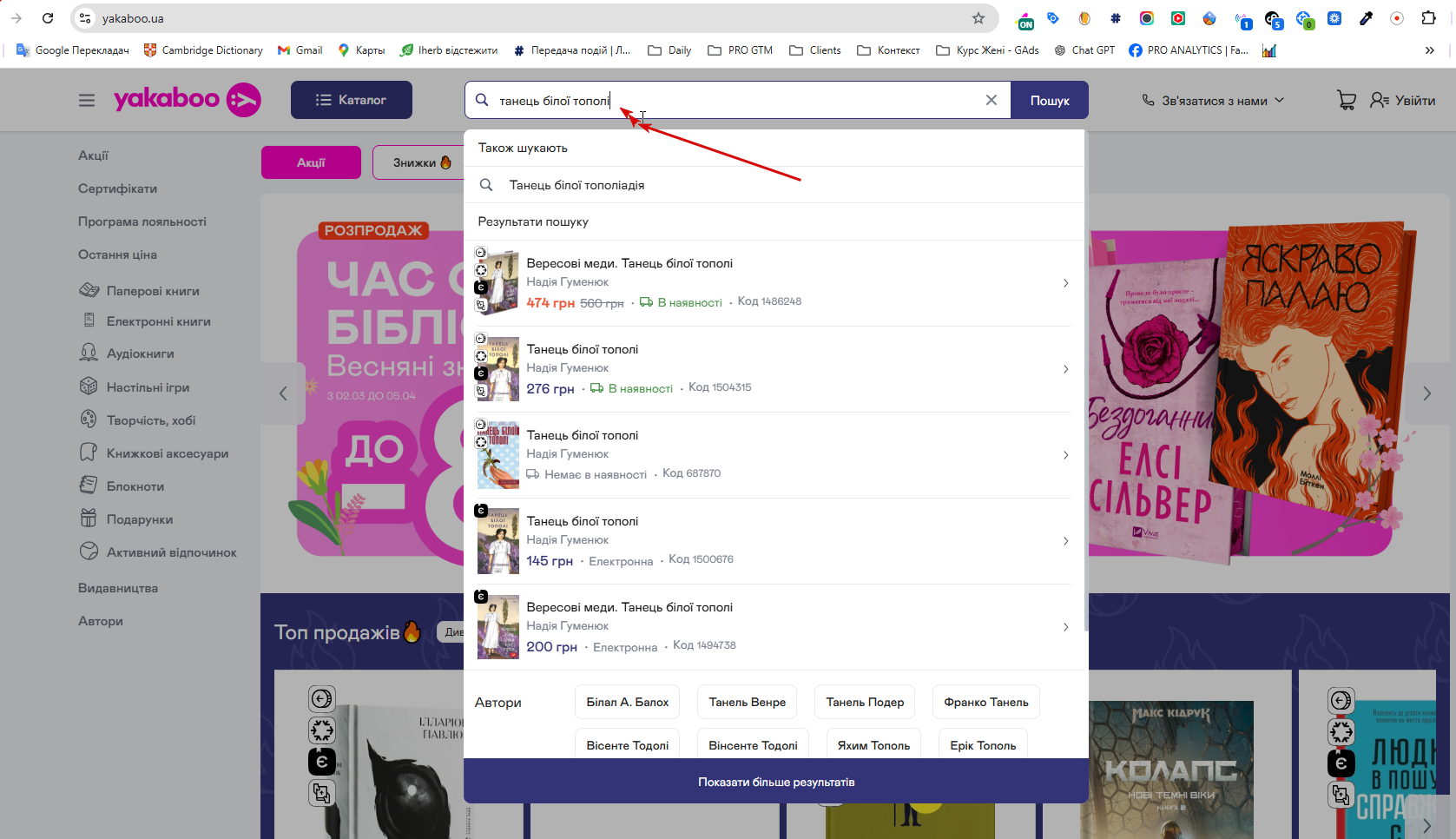This screenshot has width=1456, height=839.
Task: Open the browser Extensions puzzle icon
Action: [1428, 18]
